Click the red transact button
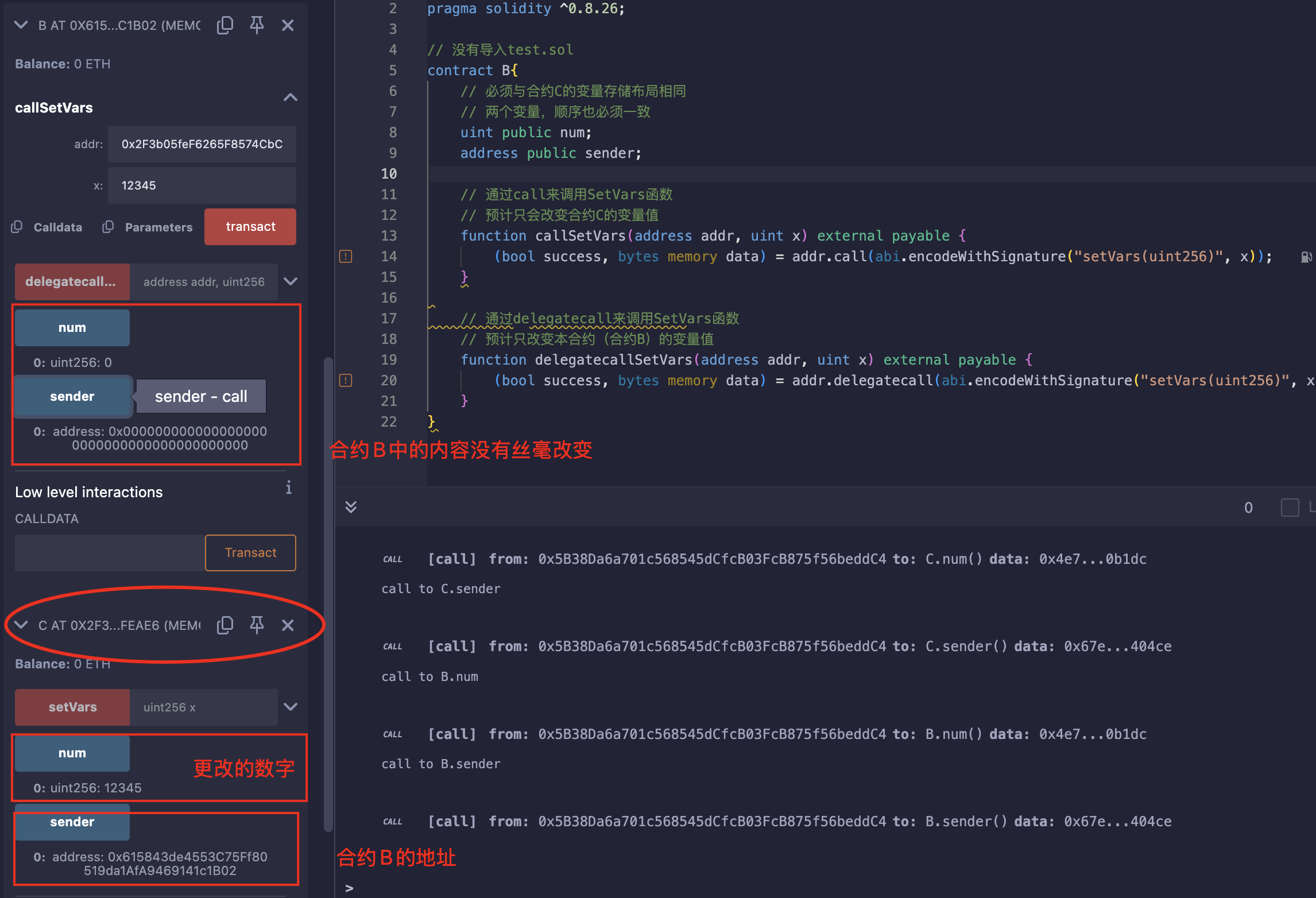 250,227
